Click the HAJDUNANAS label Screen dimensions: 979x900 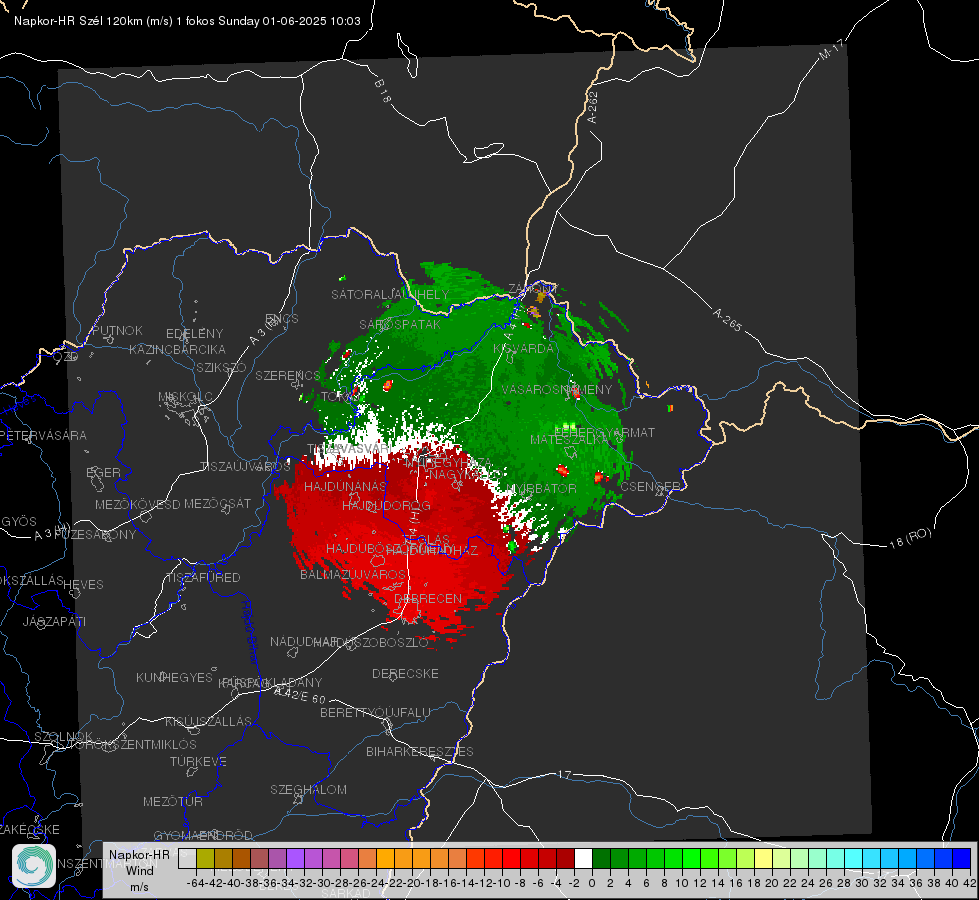coord(345,486)
